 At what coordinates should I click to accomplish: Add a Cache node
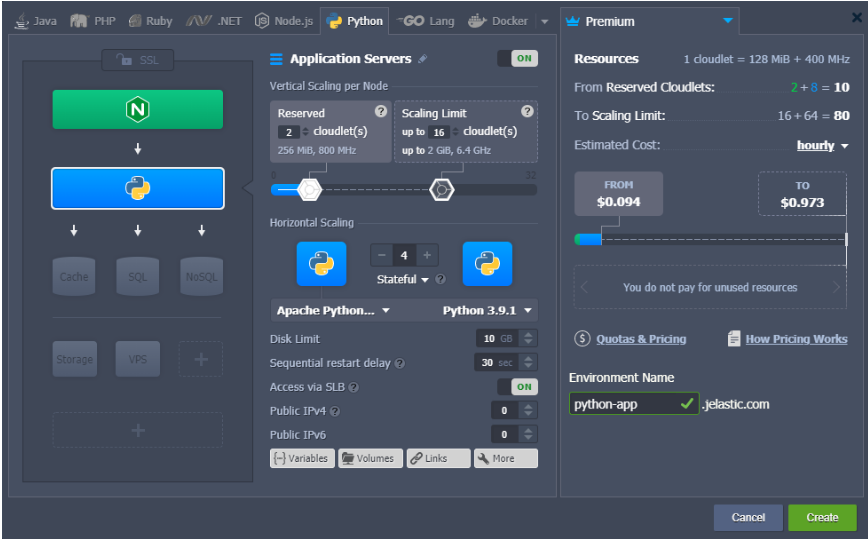[x=74, y=277]
